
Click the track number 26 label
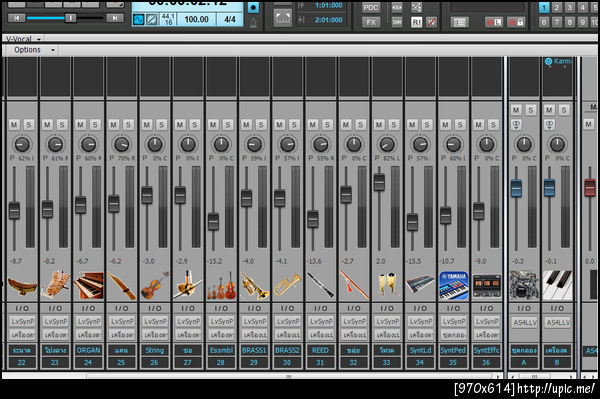pos(155,362)
